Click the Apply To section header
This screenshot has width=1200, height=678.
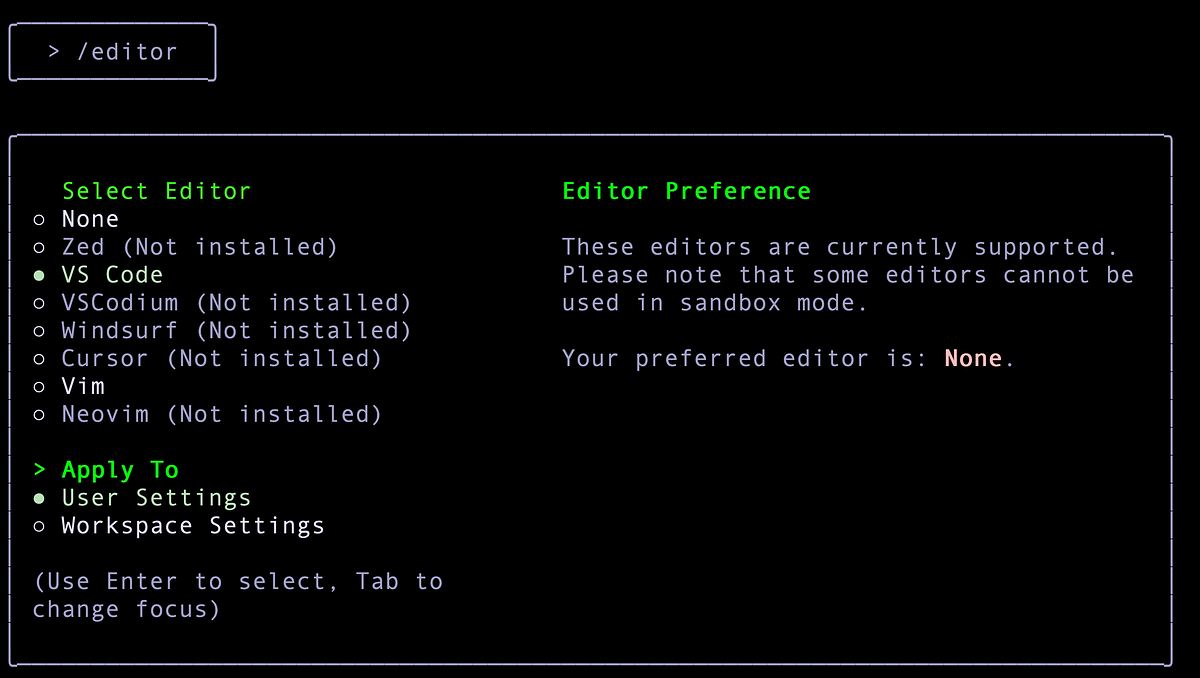coord(120,469)
